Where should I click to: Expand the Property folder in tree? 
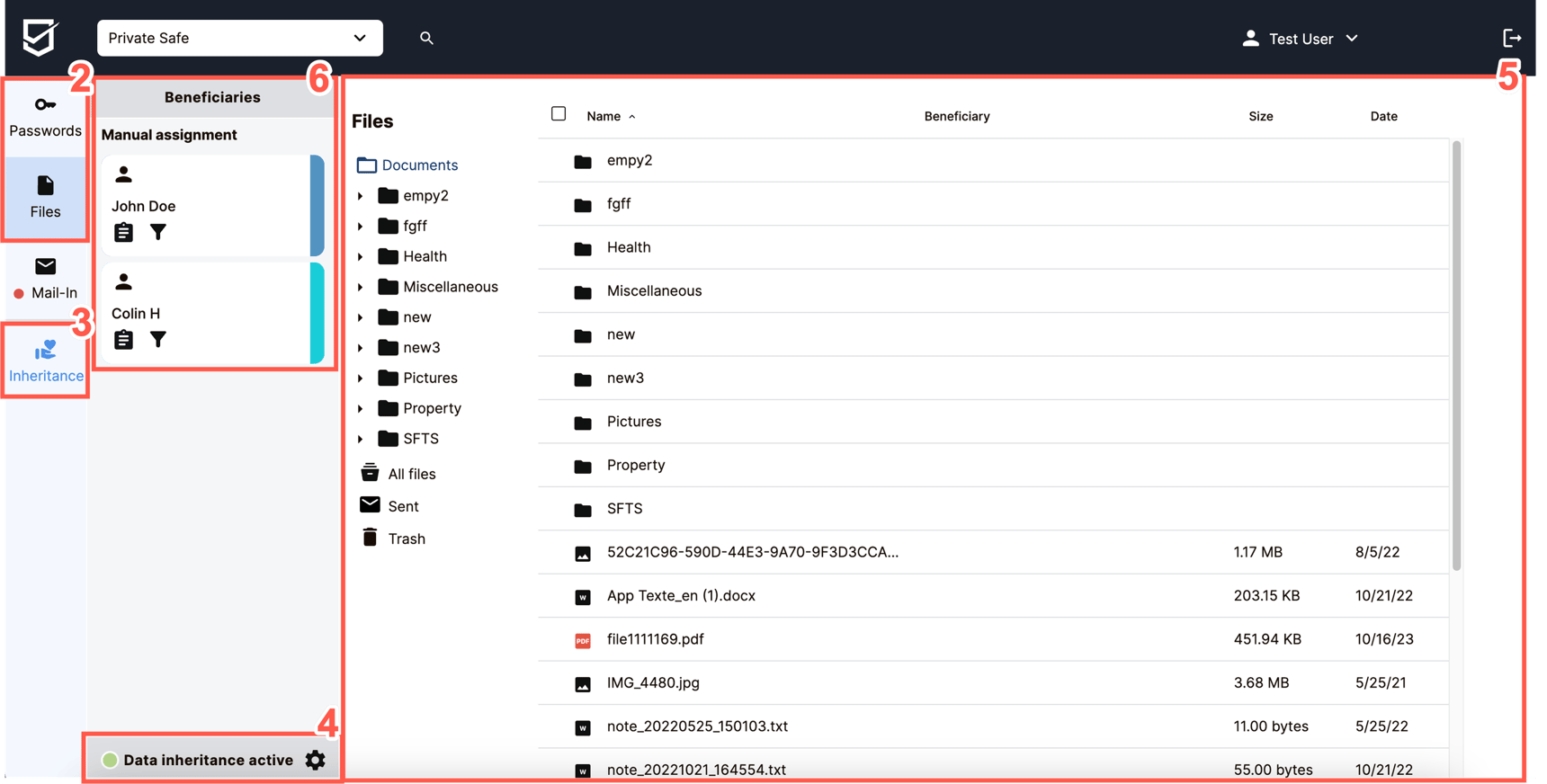coord(361,409)
